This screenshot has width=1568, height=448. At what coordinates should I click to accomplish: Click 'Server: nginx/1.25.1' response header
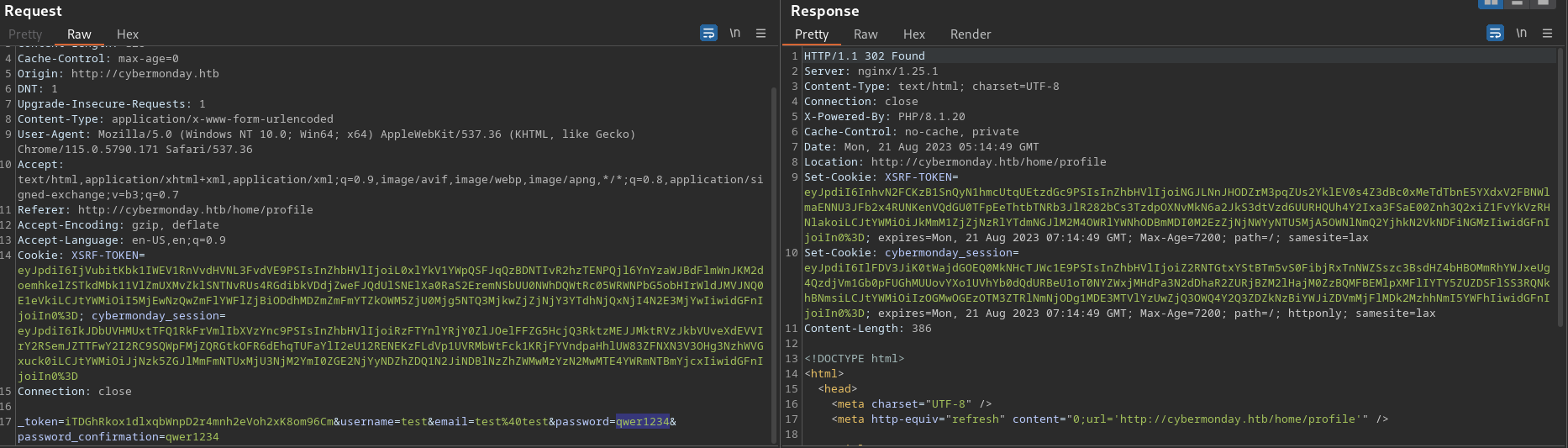(871, 71)
